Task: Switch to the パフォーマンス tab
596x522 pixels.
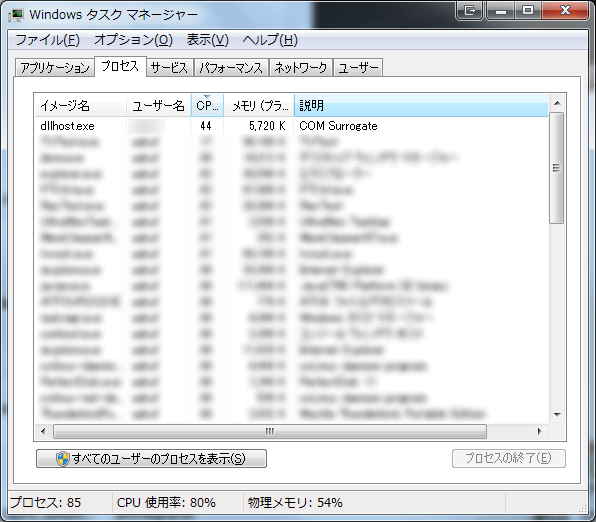Action: click(x=231, y=68)
